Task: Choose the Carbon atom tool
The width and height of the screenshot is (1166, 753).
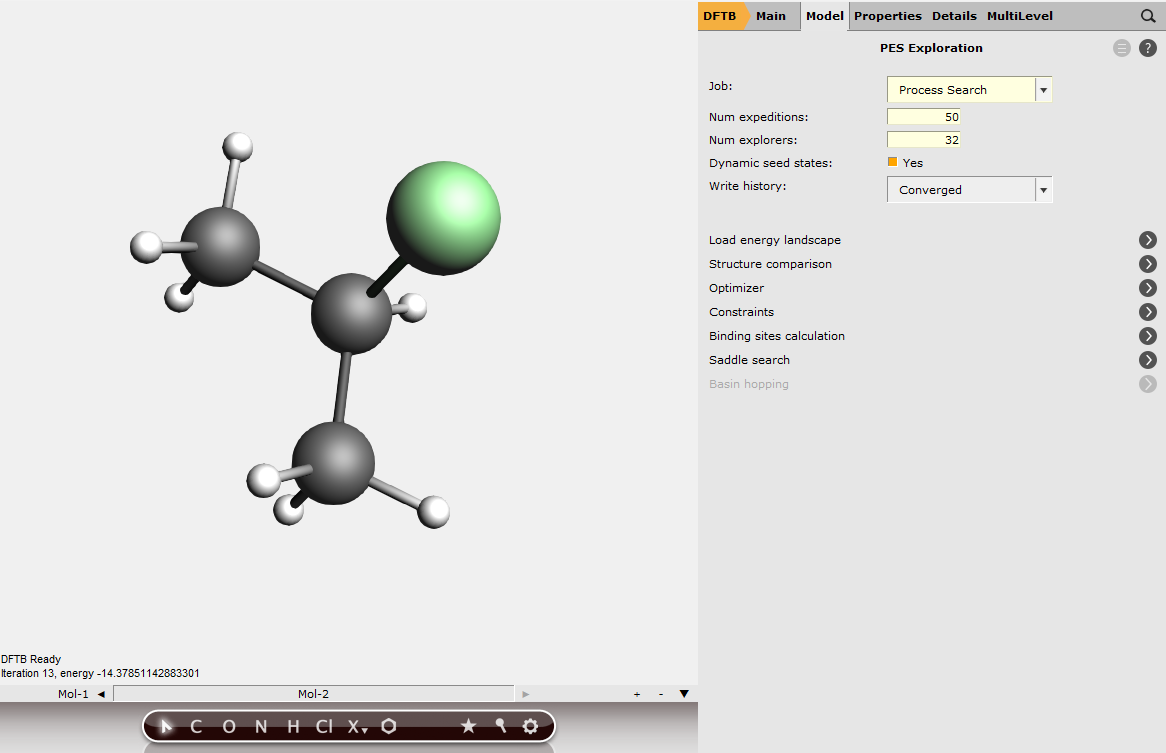Action: 196,727
